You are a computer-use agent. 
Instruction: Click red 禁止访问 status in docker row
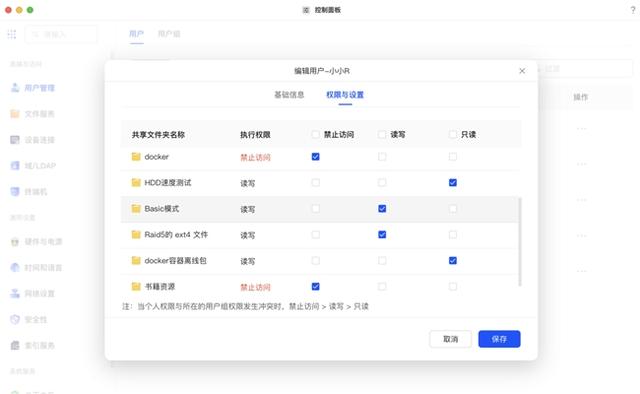tap(255, 158)
